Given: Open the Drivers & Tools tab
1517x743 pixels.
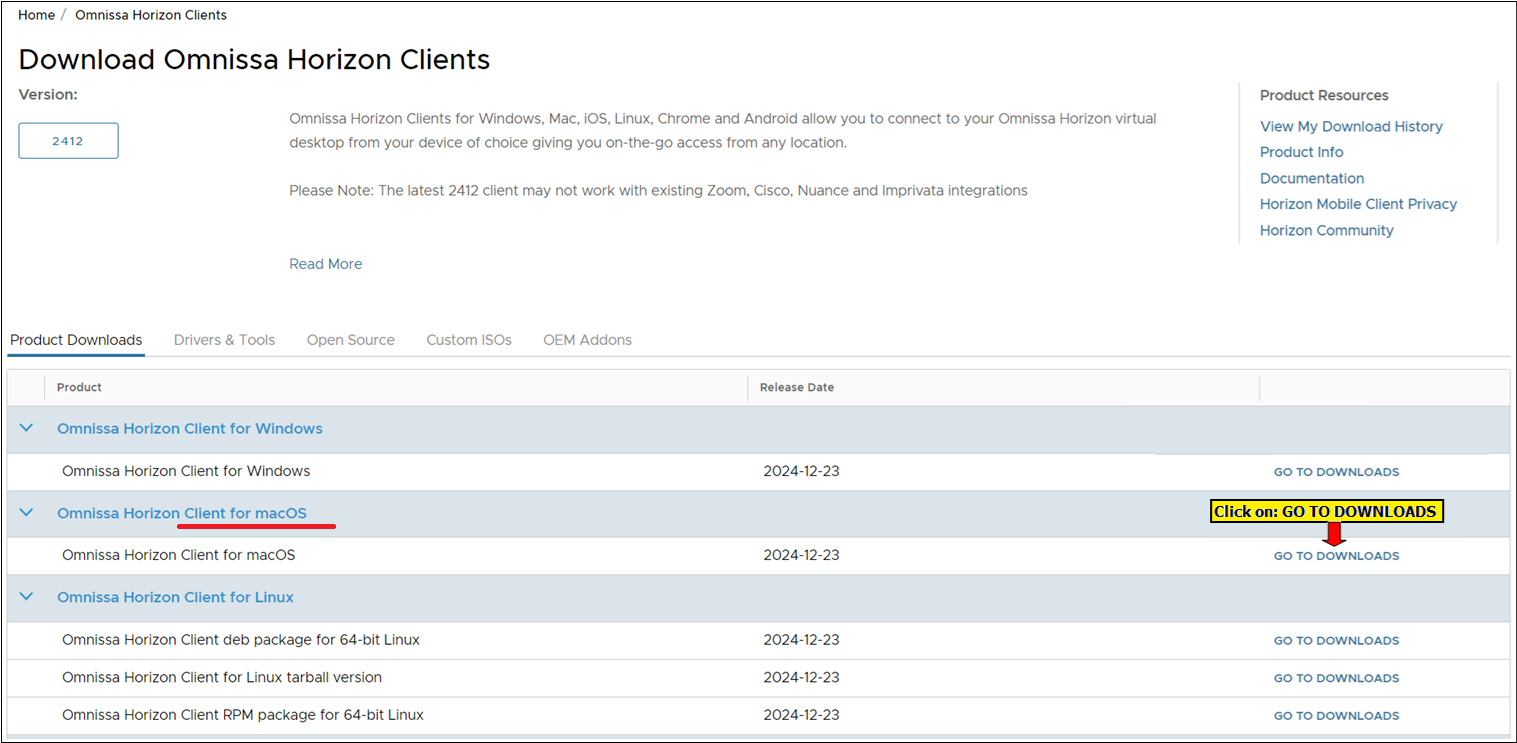Looking at the screenshot, I should [224, 340].
